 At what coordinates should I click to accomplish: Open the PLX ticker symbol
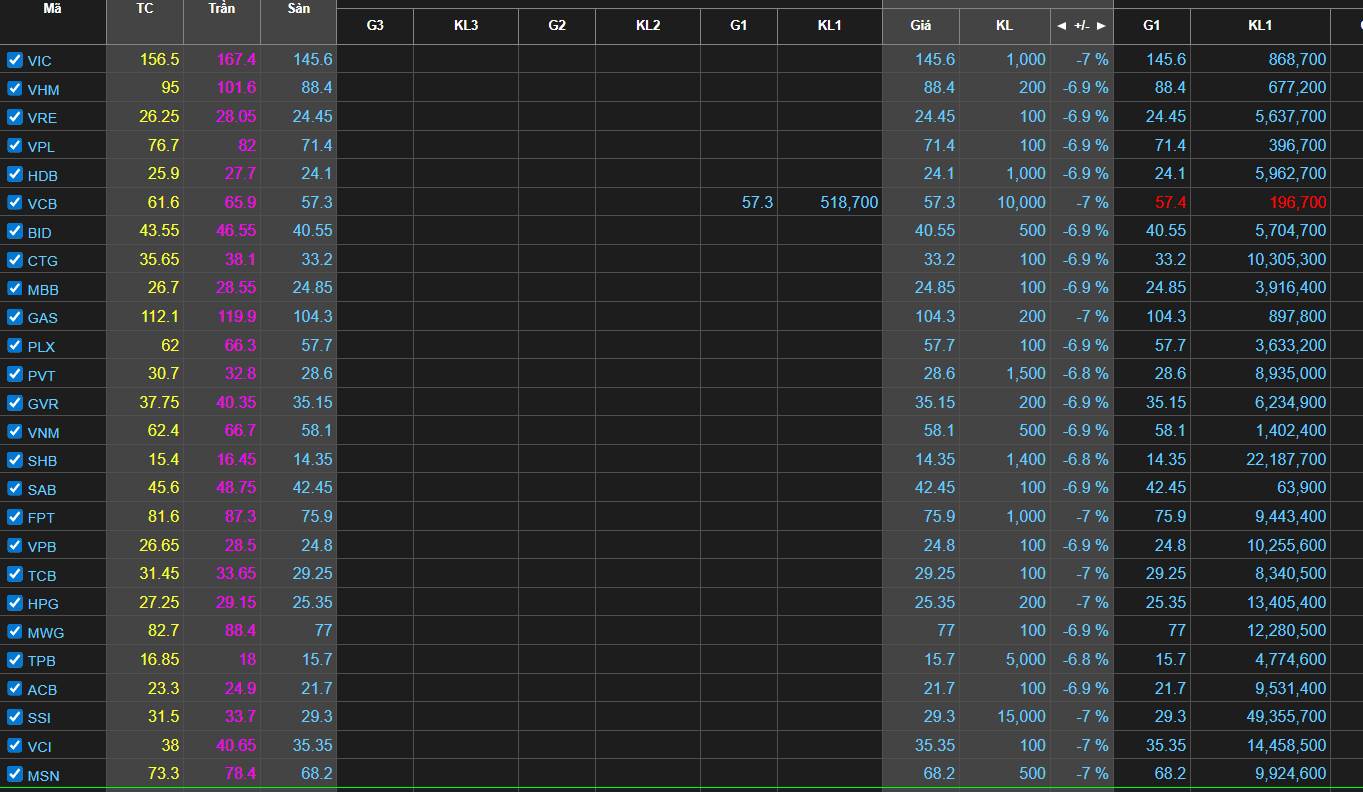[41, 347]
